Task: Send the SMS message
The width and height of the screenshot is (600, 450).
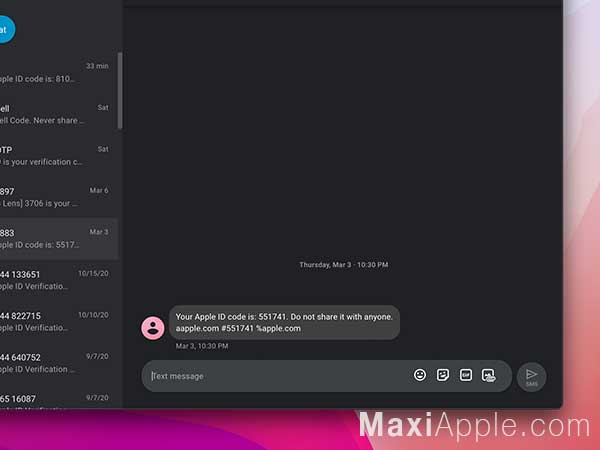Action: pos(531,377)
